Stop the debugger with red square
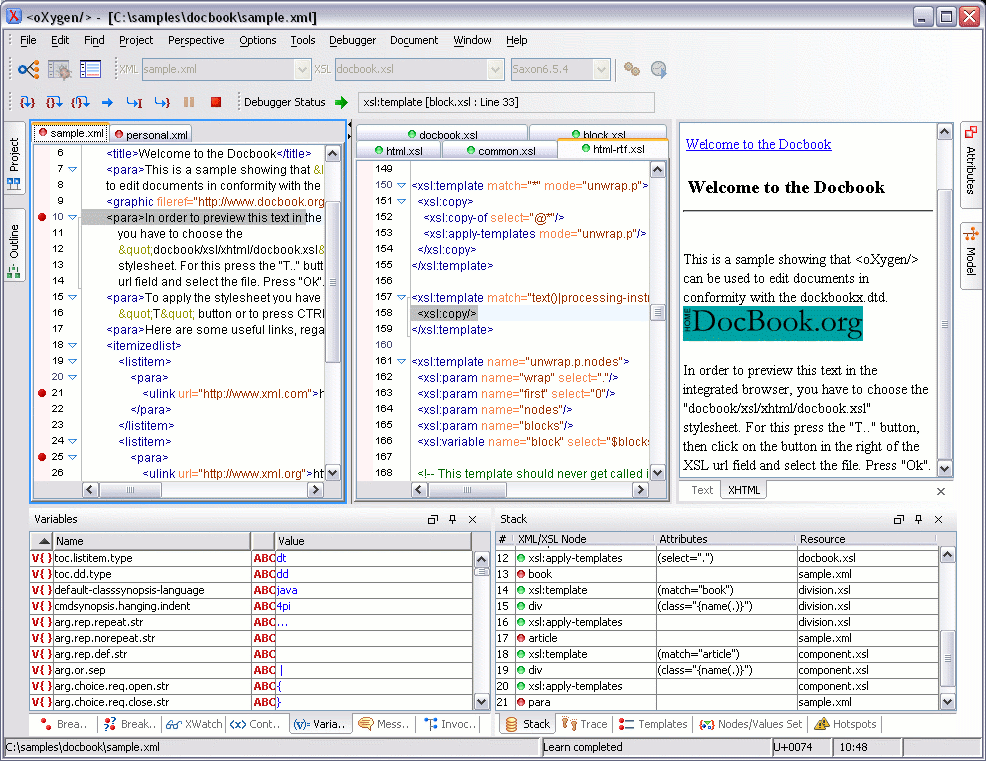 (216, 102)
